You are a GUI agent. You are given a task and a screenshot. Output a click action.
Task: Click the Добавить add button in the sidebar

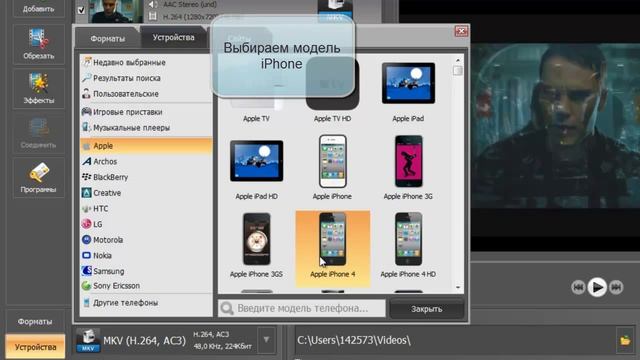[38, 8]
